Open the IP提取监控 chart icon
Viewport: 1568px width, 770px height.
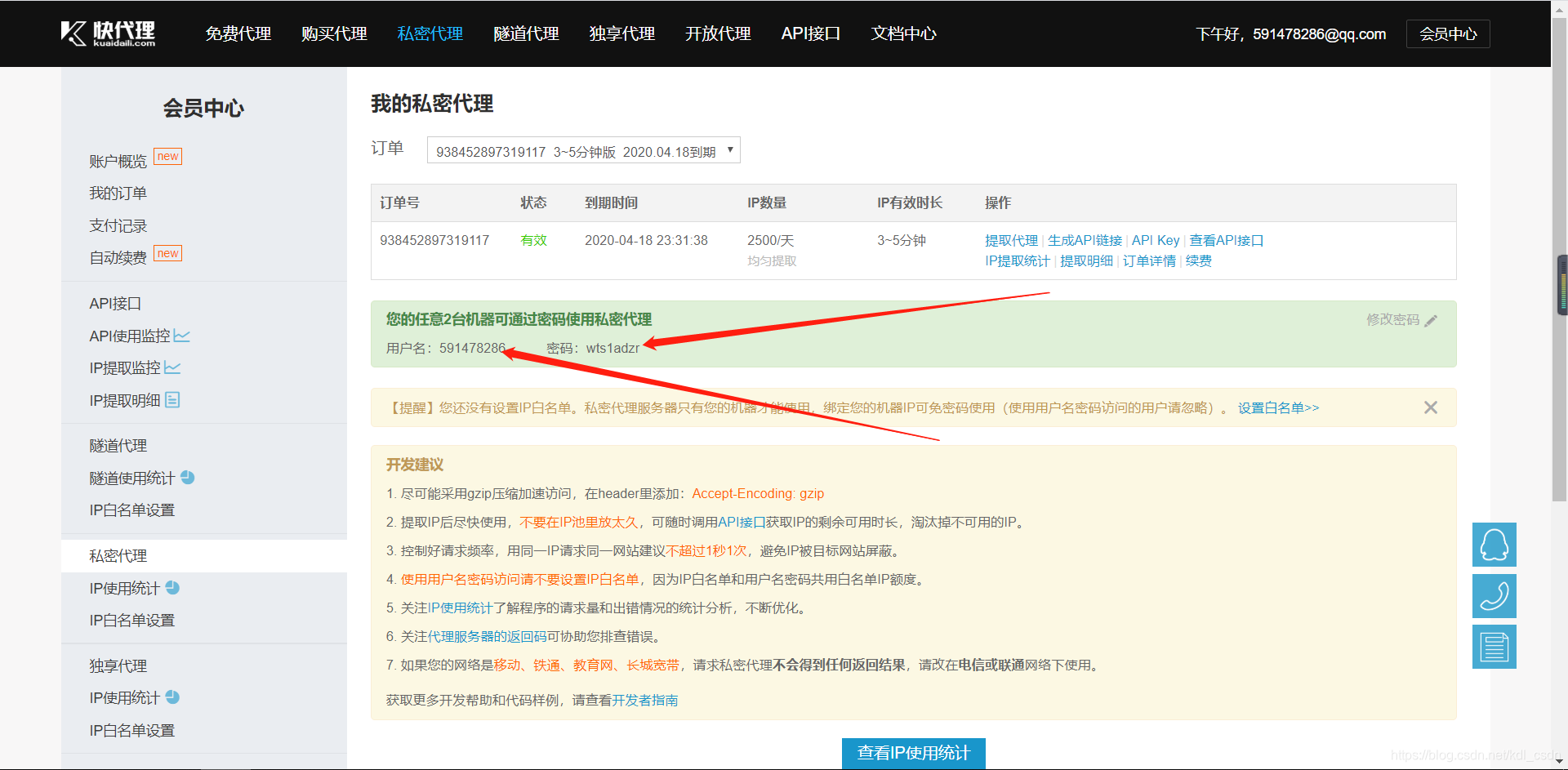[172, 367]
